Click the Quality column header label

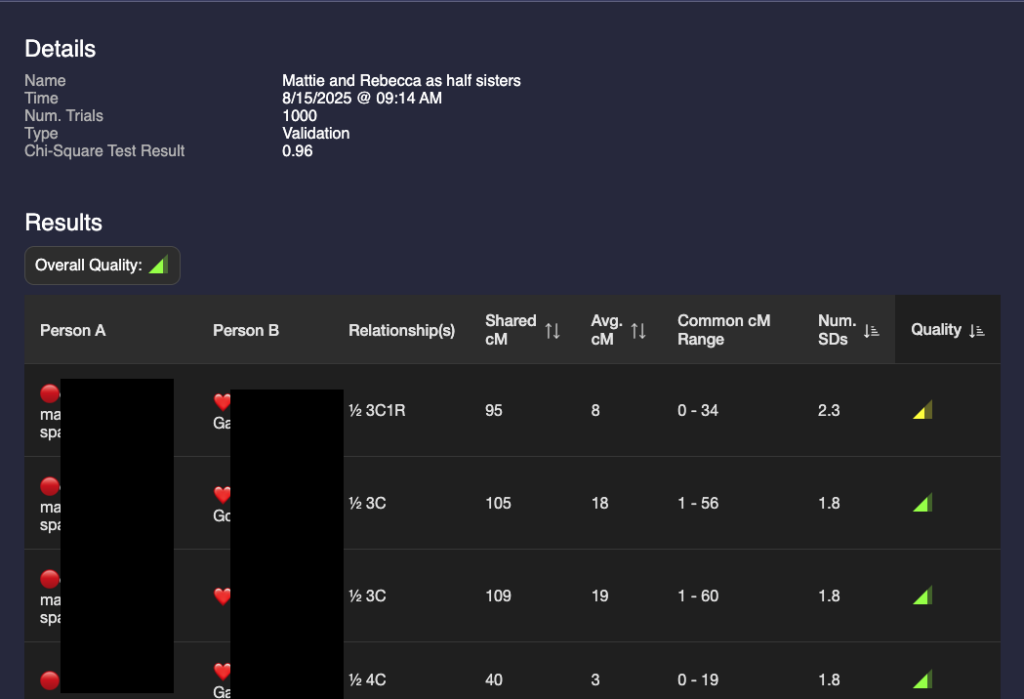pyautogui.click(x=936, y=330)
